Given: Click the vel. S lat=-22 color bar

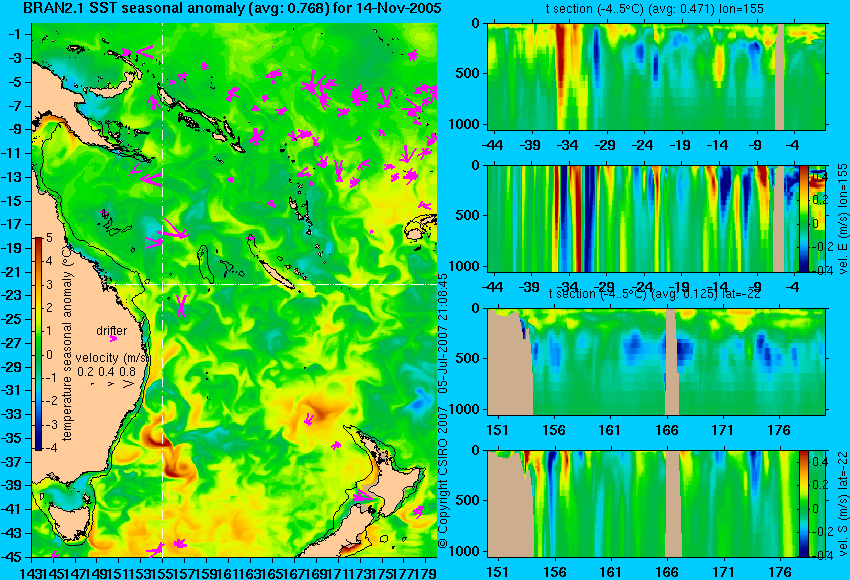Looking at the screenshot, I should pos(804,503).
